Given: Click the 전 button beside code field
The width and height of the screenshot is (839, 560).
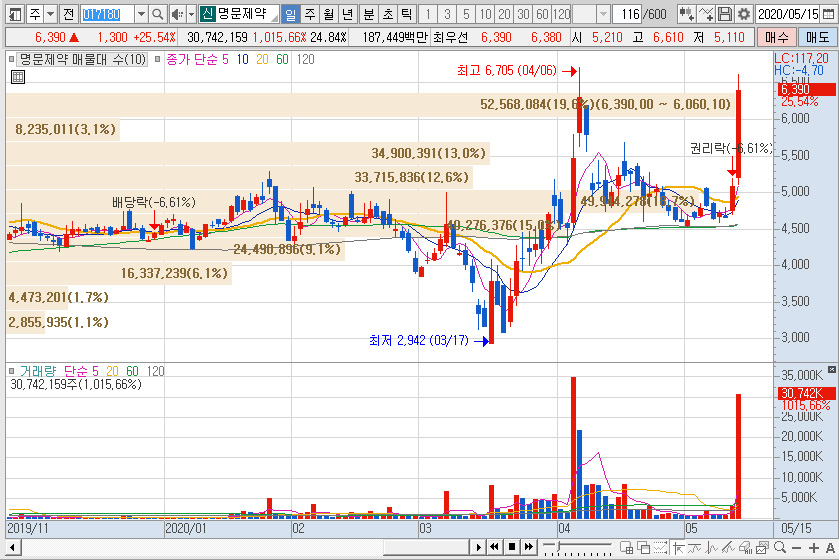Looking at the screenshot, I should pyautogui.click(x=68, y=14).
